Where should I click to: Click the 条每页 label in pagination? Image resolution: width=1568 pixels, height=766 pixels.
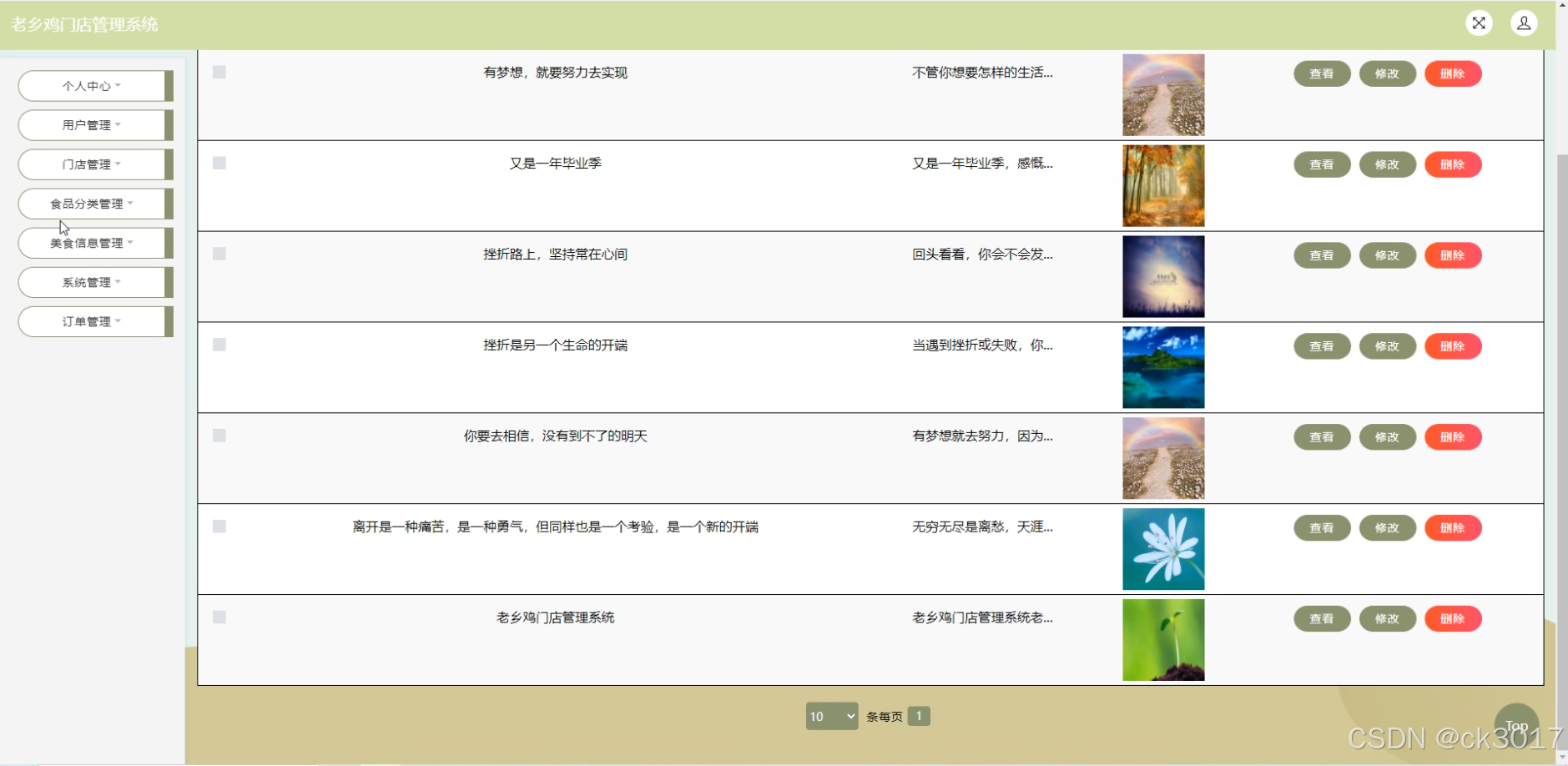[884, 717]
